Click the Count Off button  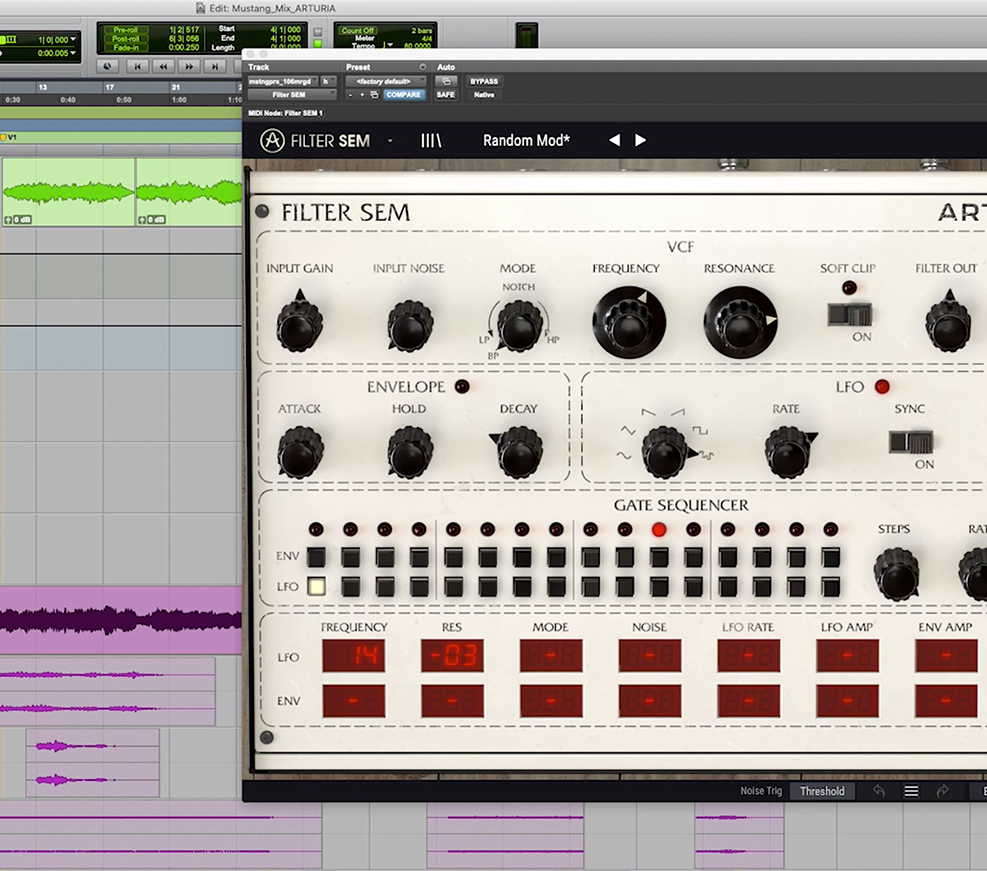tap(358, 30)
